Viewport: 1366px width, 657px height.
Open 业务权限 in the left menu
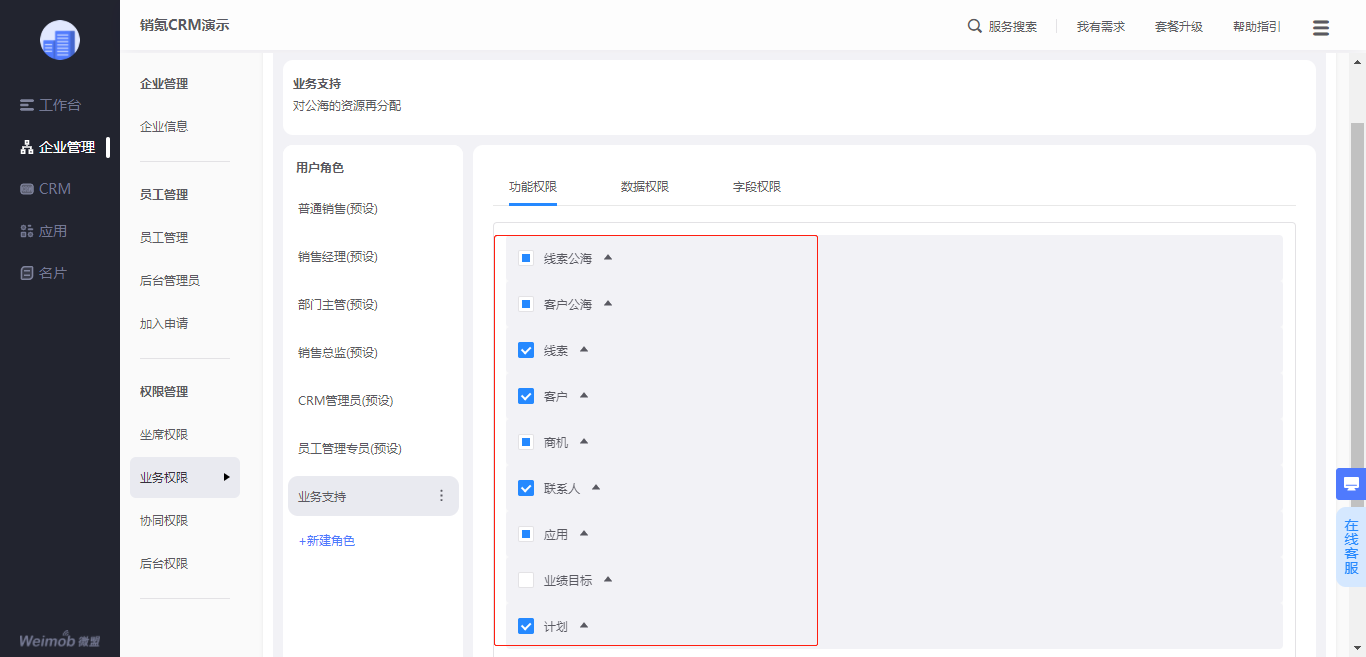pos(185,478)
